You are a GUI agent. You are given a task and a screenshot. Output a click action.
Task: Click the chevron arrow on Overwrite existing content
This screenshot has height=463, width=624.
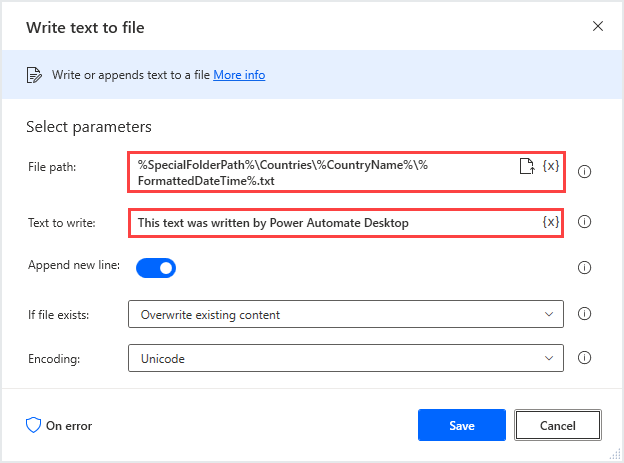tap(548, 315)
